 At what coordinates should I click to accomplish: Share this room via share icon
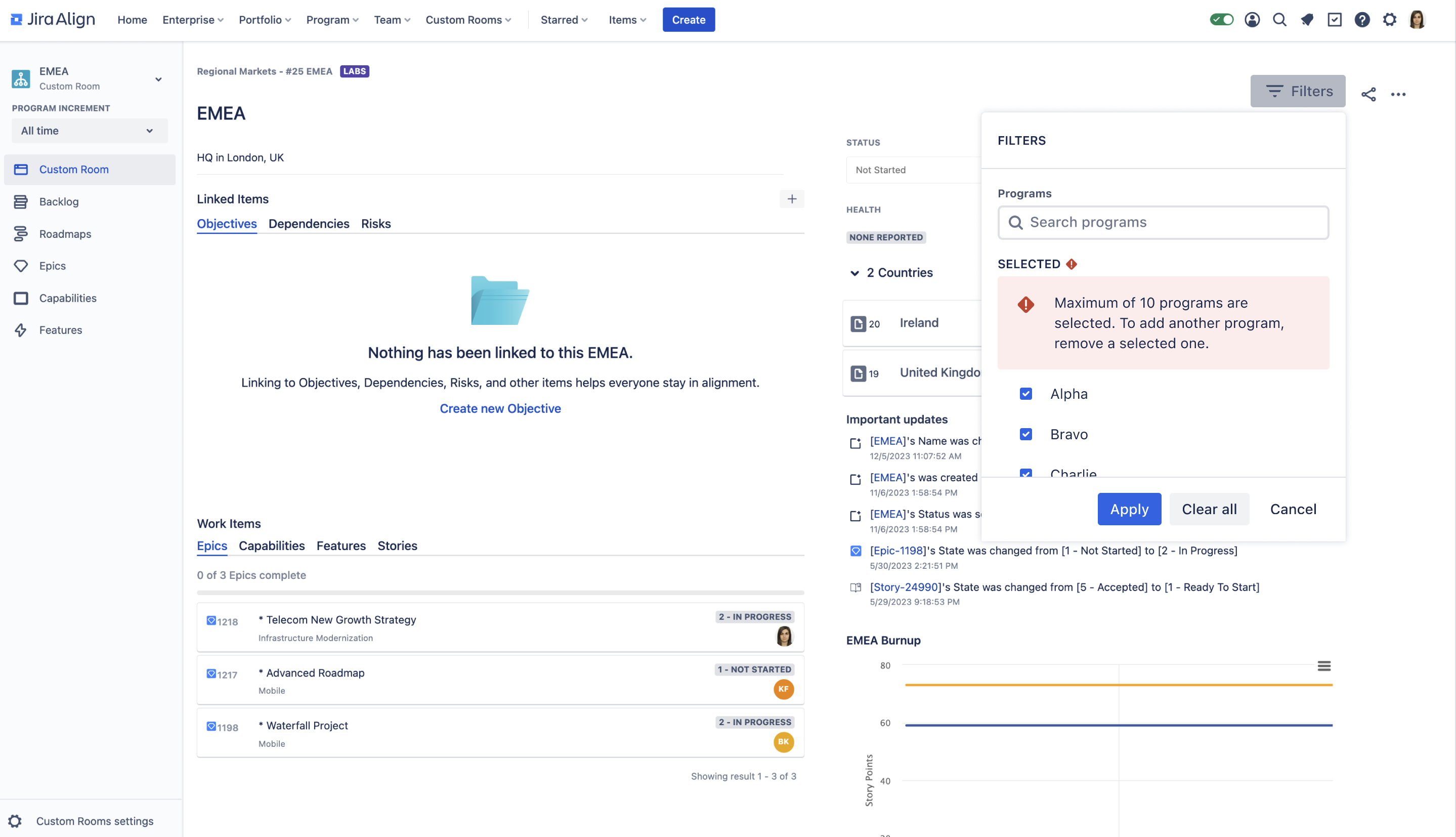(1368, 94)
